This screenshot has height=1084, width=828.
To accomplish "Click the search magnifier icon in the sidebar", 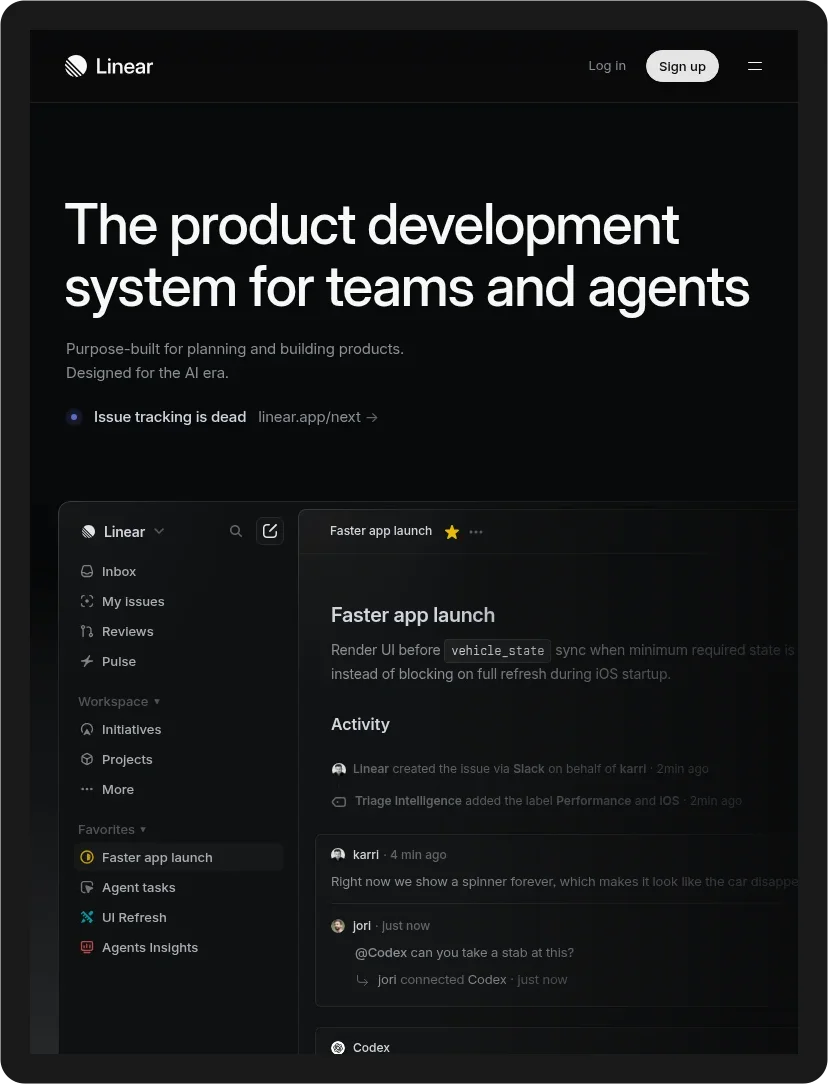I will 236,531.
